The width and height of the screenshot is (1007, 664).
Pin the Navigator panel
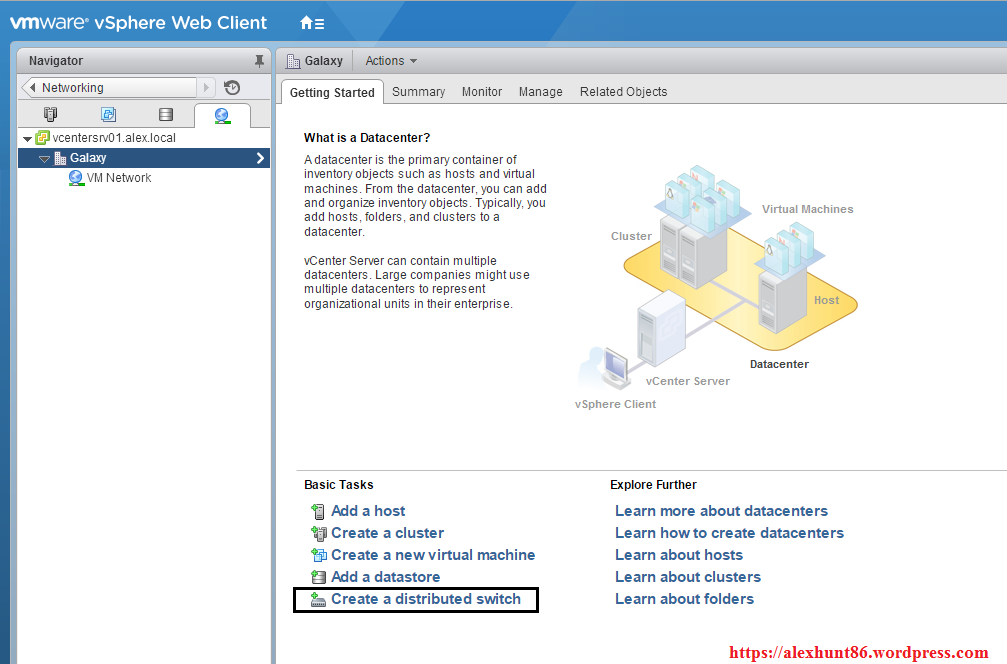tap(260, 61)
